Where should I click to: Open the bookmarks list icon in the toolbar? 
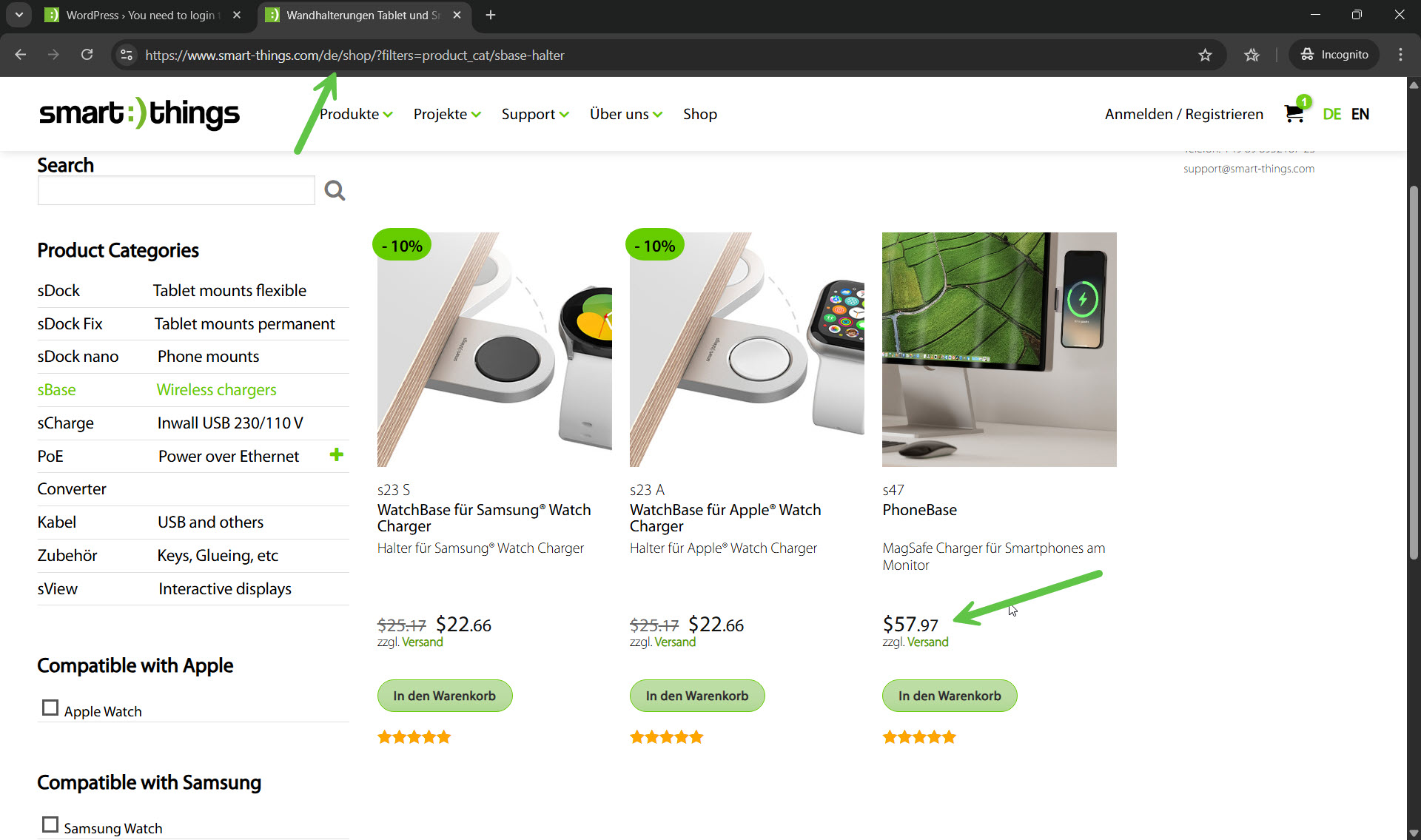point(1252,55)
